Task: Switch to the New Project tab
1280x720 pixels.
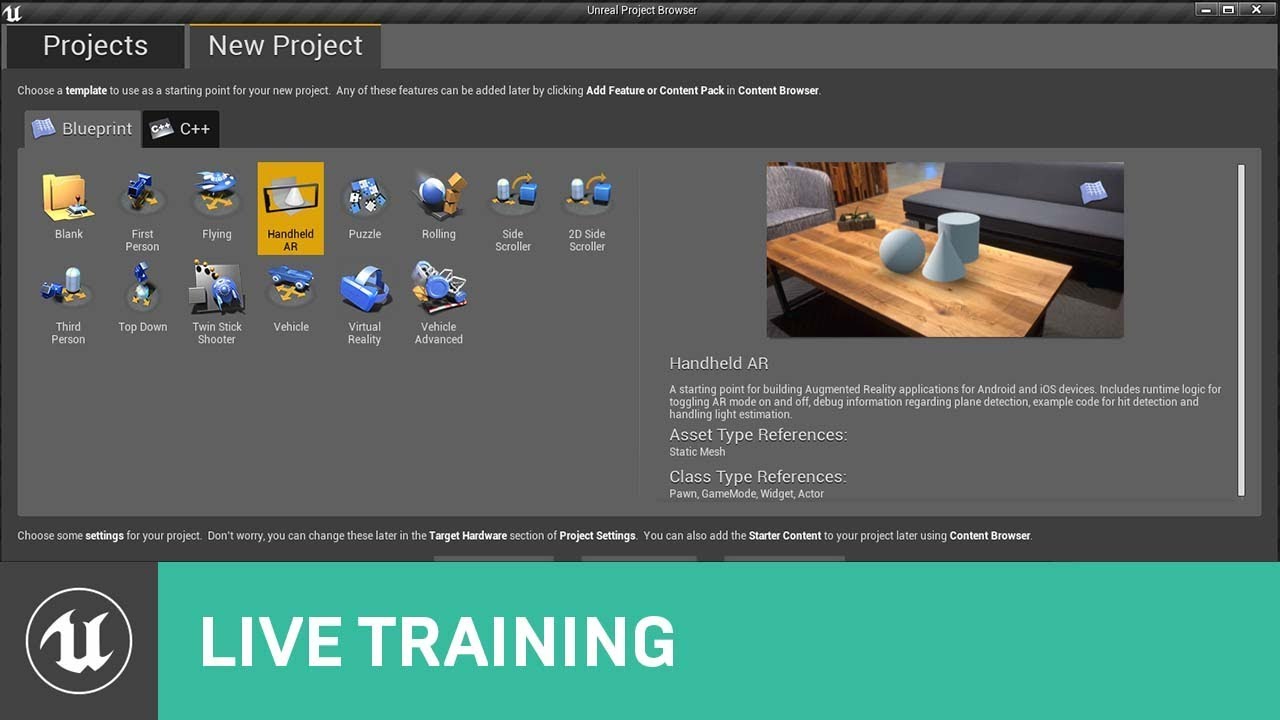Action: [285, 46]
